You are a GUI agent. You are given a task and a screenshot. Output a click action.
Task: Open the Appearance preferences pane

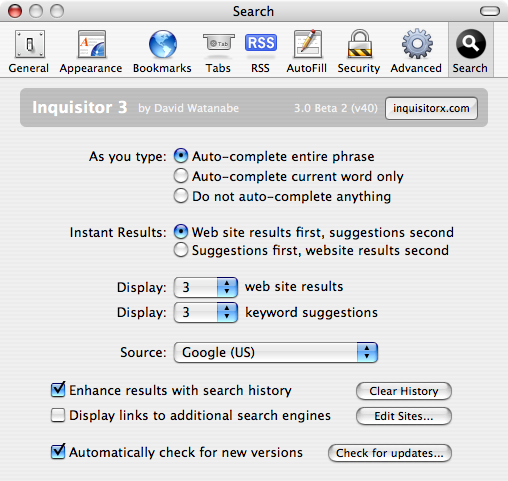pyautogui.click(x=91, y=51)
